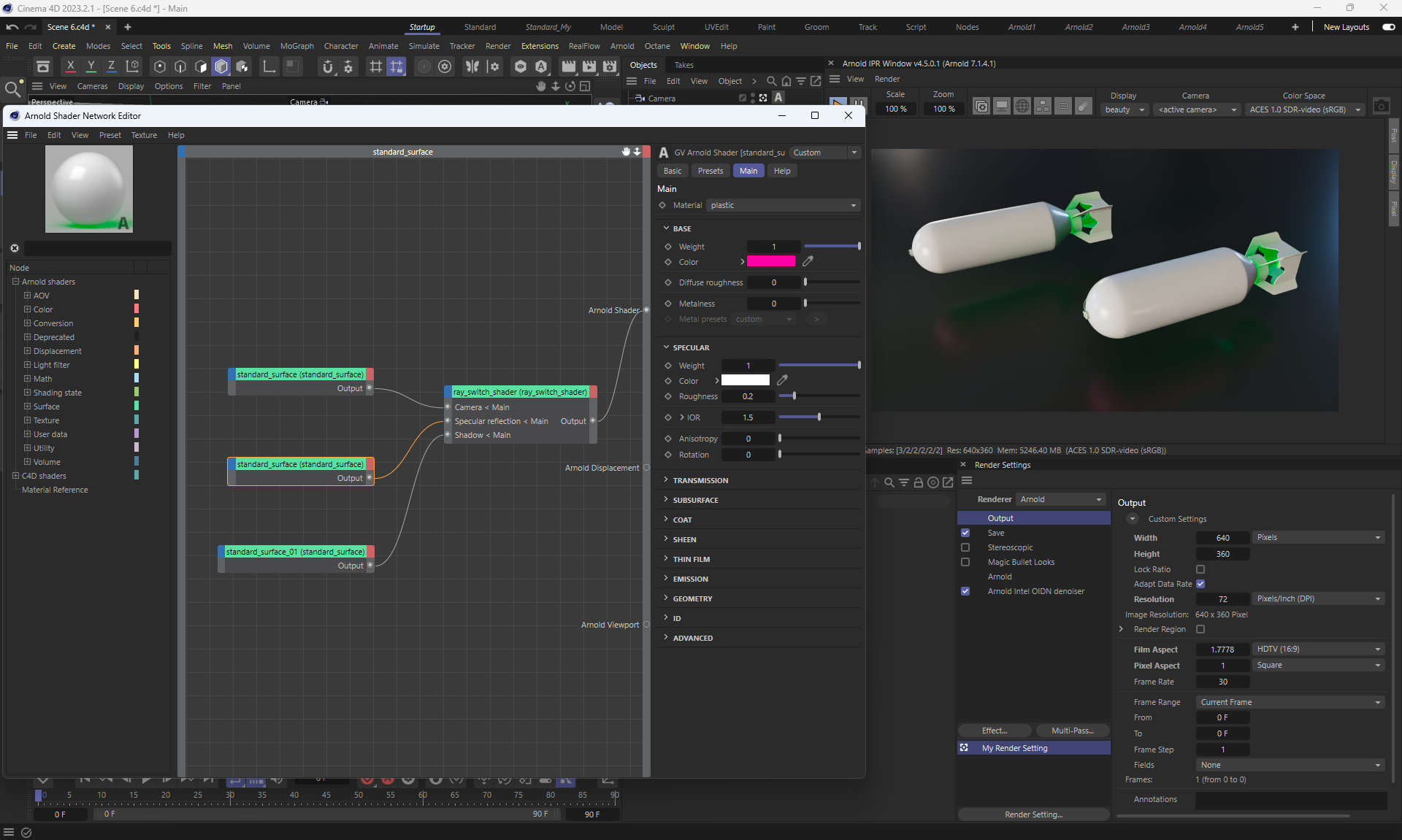Click the Effect... button
The height and width of the screenshot is (840, 1402).
tap(994, 731)
